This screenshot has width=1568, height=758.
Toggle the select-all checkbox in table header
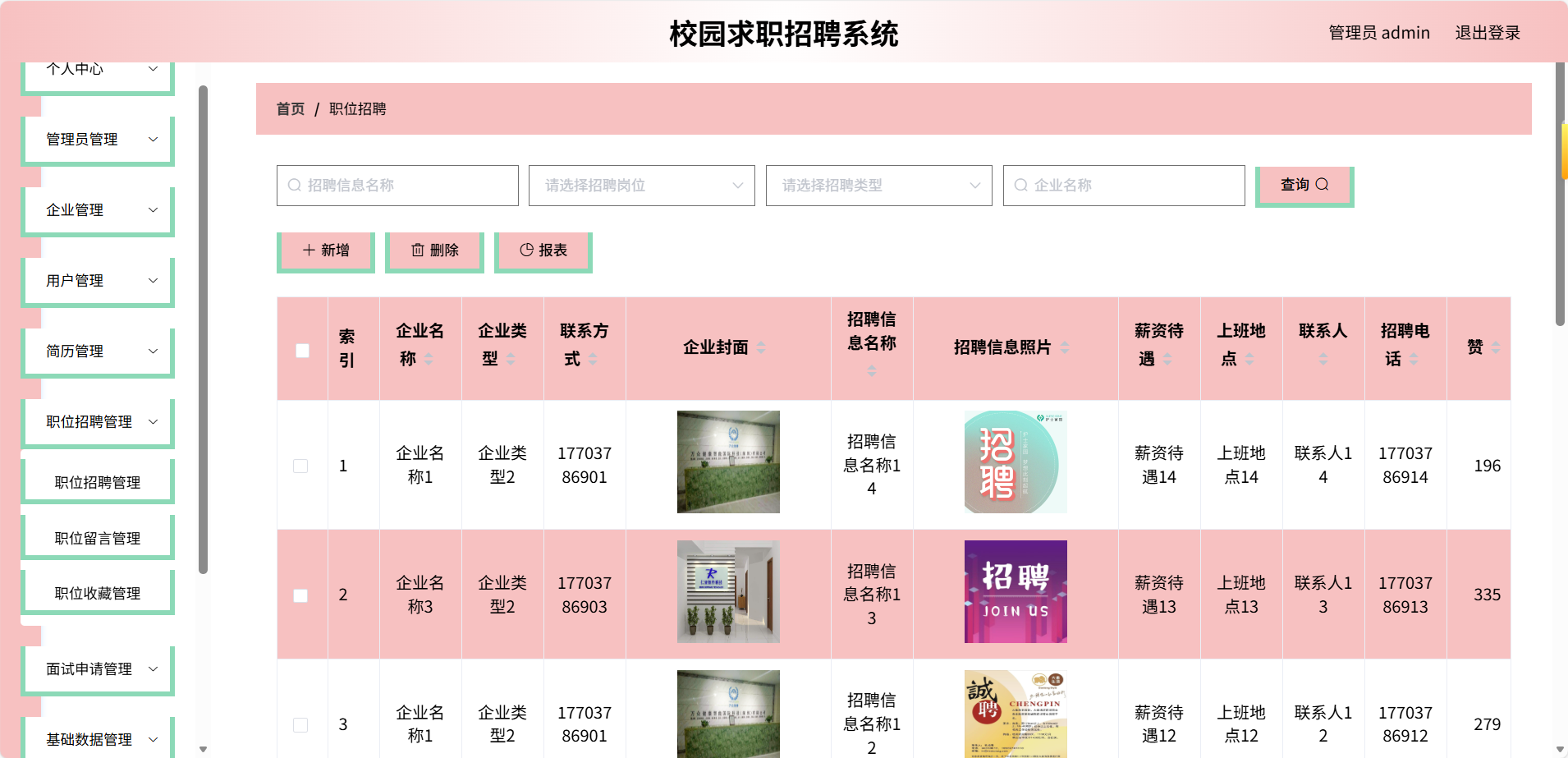(x=302, y=351)
